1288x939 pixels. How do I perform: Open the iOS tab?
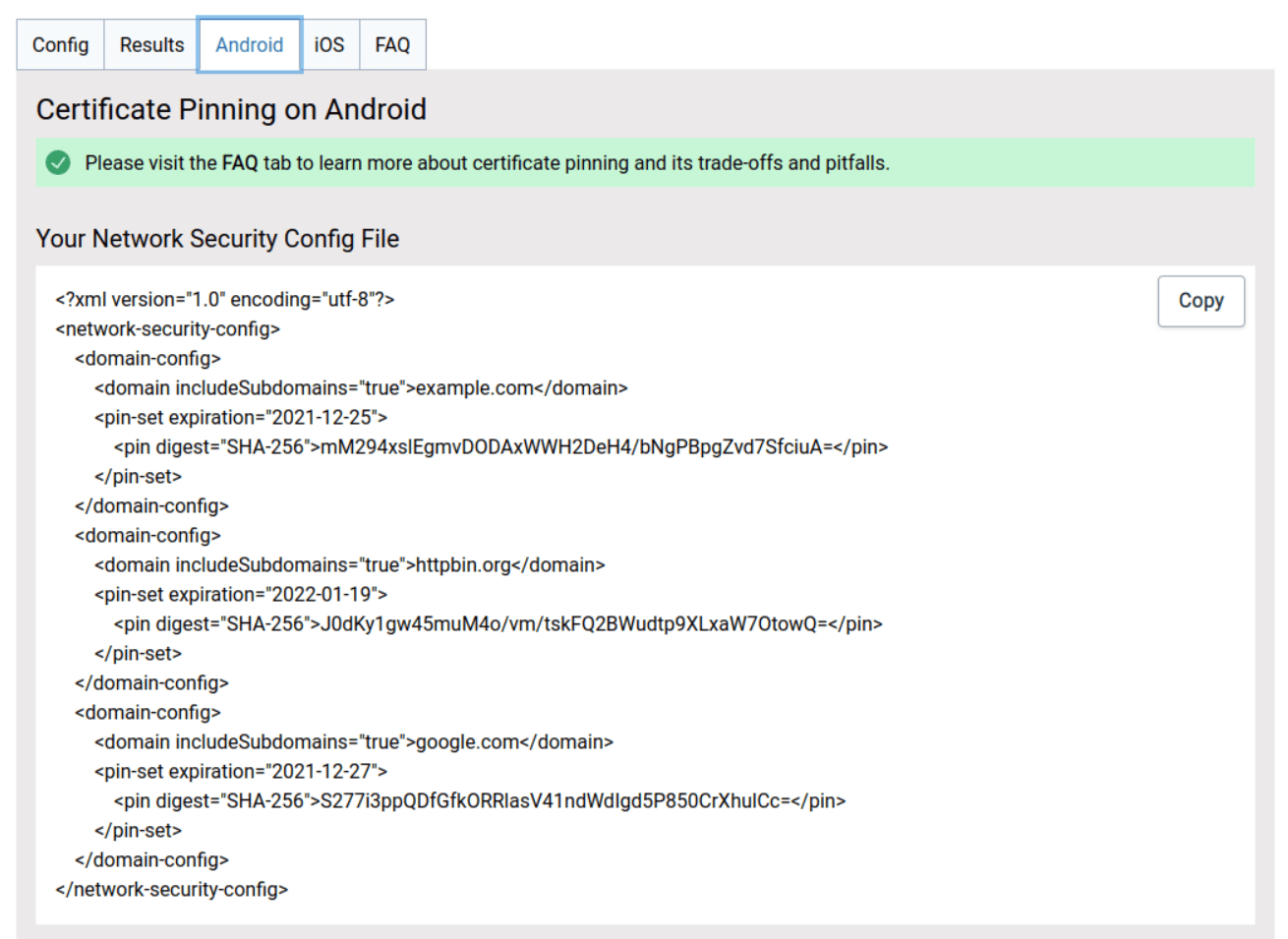click(x=329, y=44)
